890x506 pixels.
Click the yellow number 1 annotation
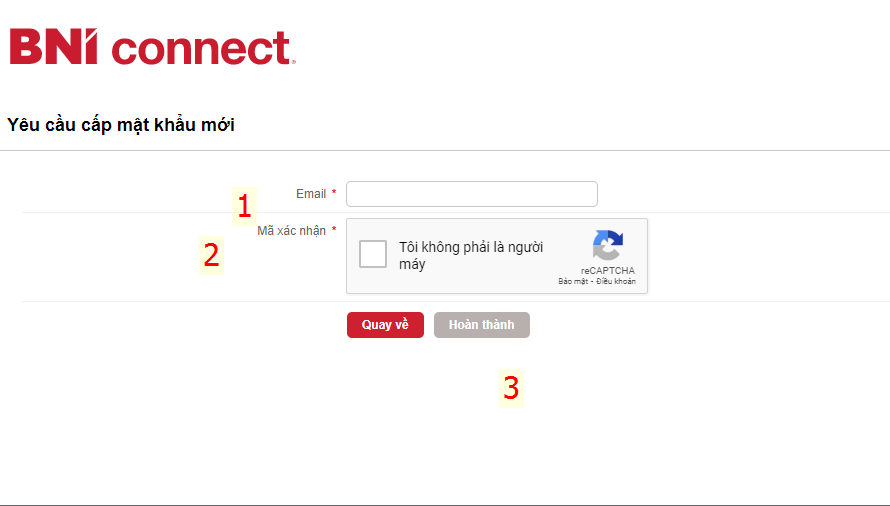[x=245, y=206]
